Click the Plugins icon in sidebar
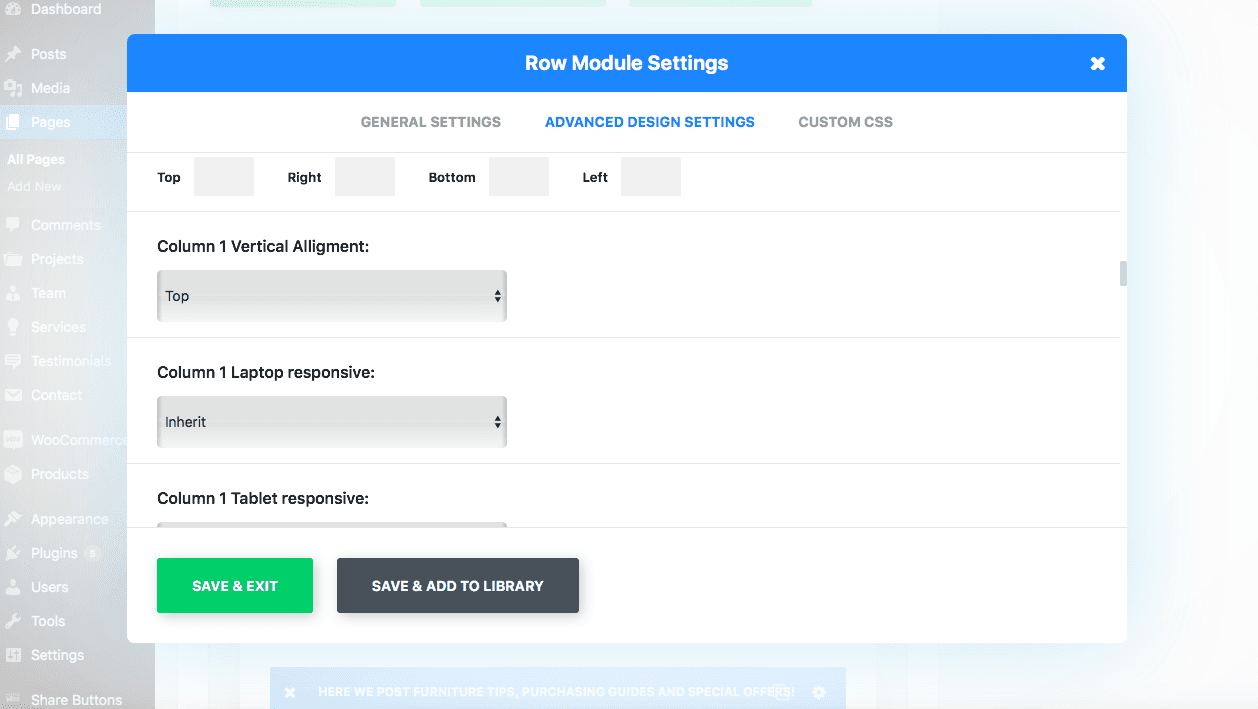 (x=13, y=553)
